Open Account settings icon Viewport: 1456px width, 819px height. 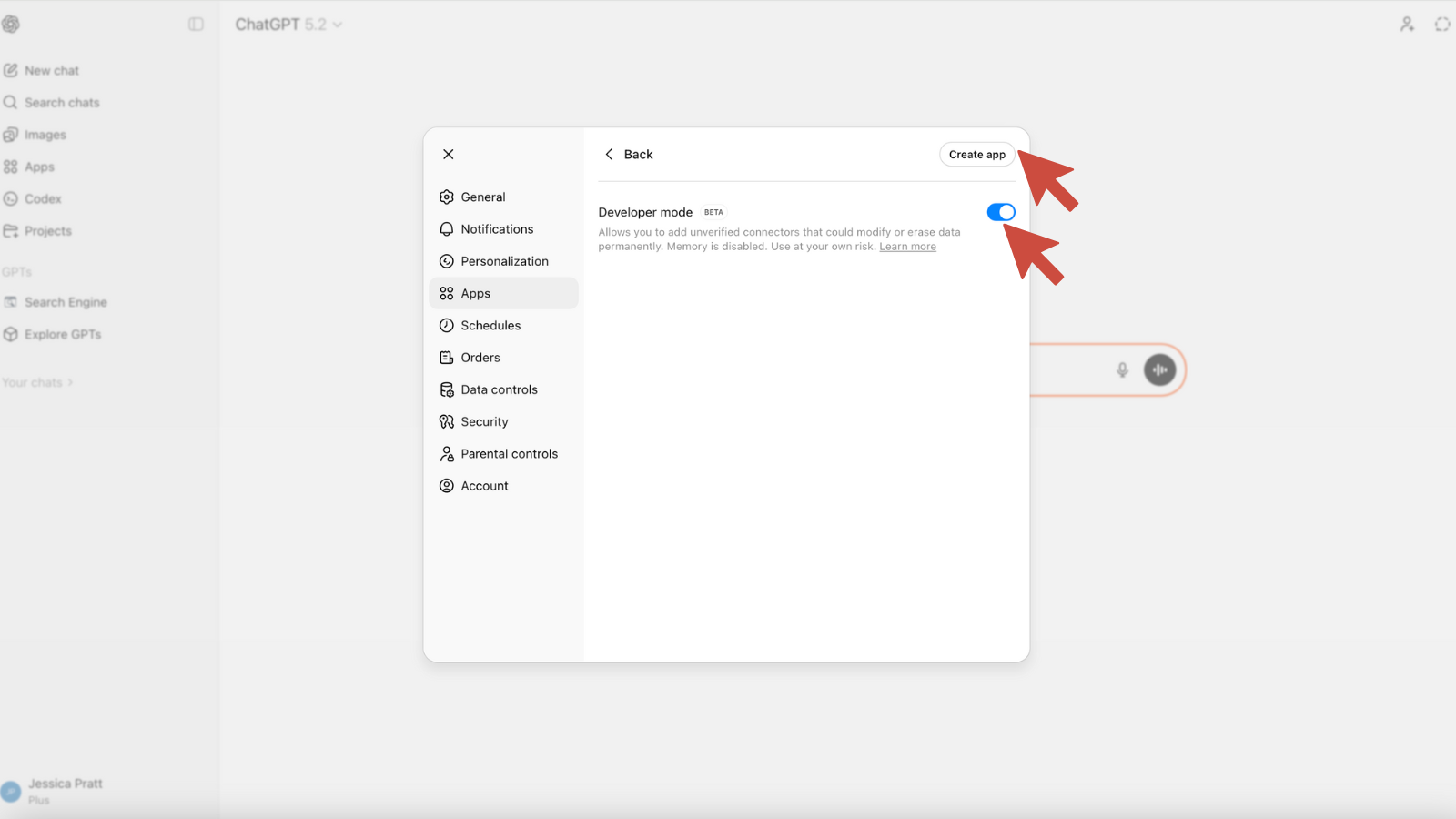pyautogui.click(x=447, y=486)
